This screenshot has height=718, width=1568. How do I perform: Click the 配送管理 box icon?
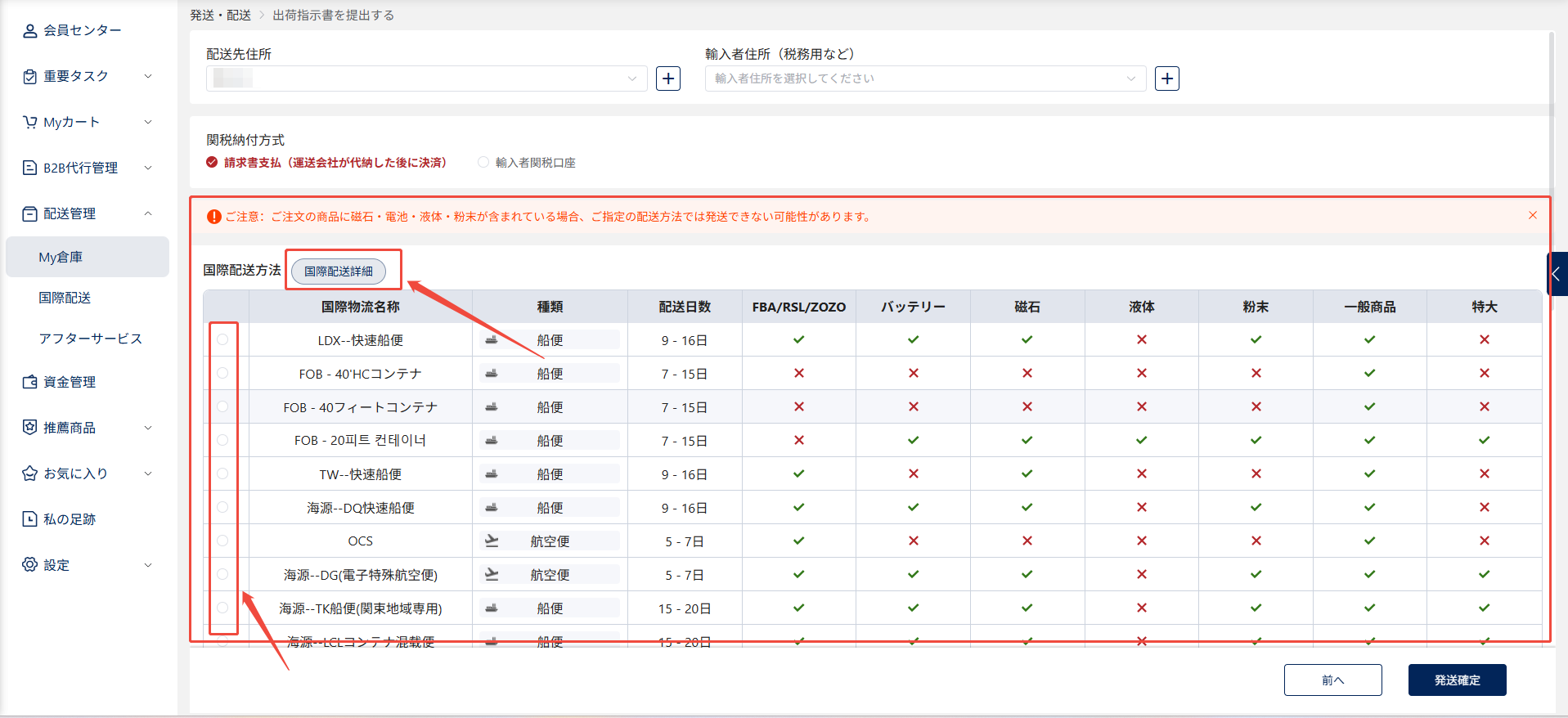[30, 213]
